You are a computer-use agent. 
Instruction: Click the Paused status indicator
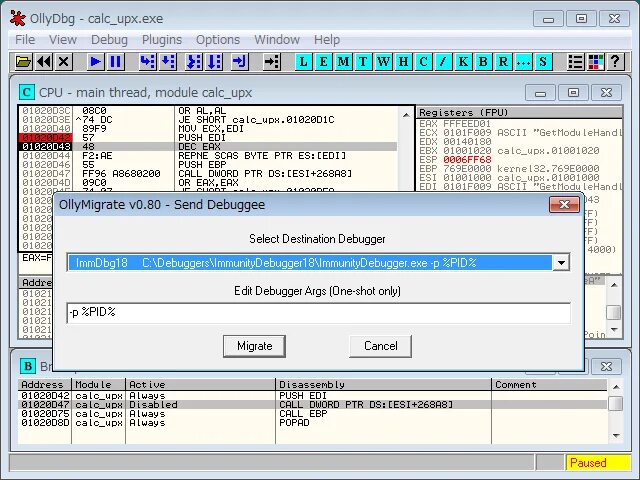tap(598, 463)
